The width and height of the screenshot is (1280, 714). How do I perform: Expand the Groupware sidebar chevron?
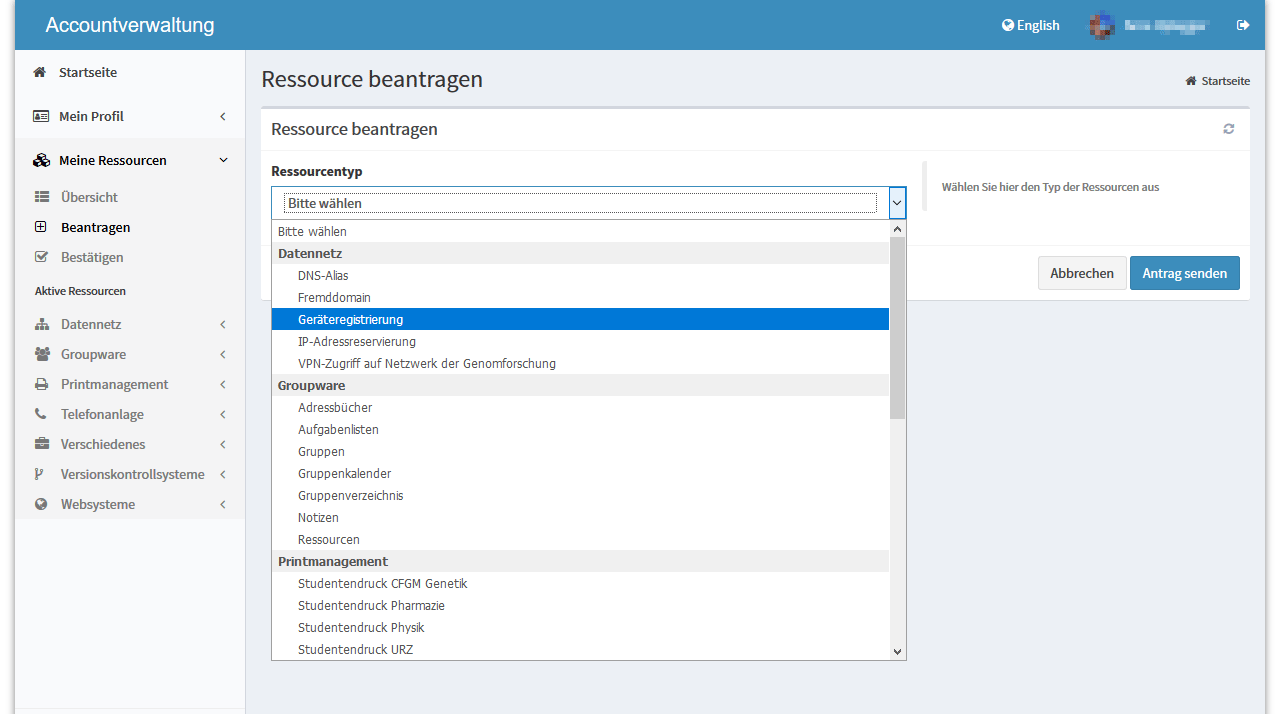pos(223,355)
